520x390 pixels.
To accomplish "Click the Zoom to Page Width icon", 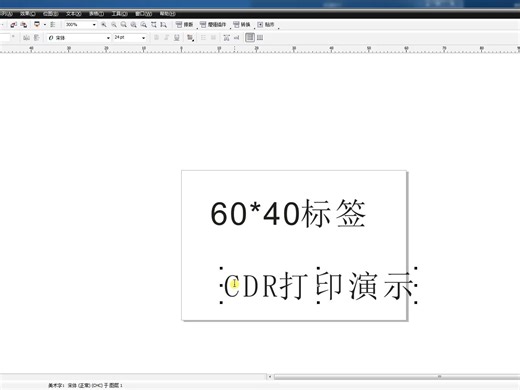I will coord(154,25).
